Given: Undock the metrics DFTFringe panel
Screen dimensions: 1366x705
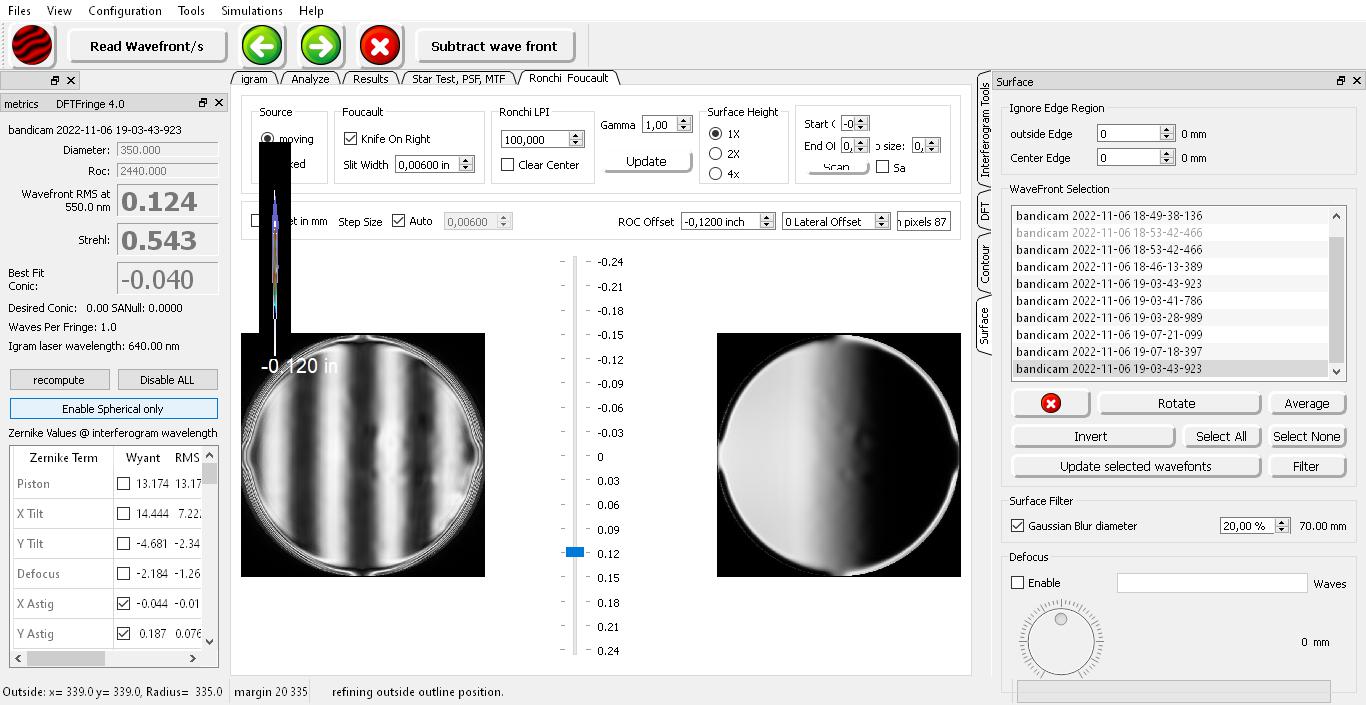Looking at the screenshot, I should click(x=202, y=103).
